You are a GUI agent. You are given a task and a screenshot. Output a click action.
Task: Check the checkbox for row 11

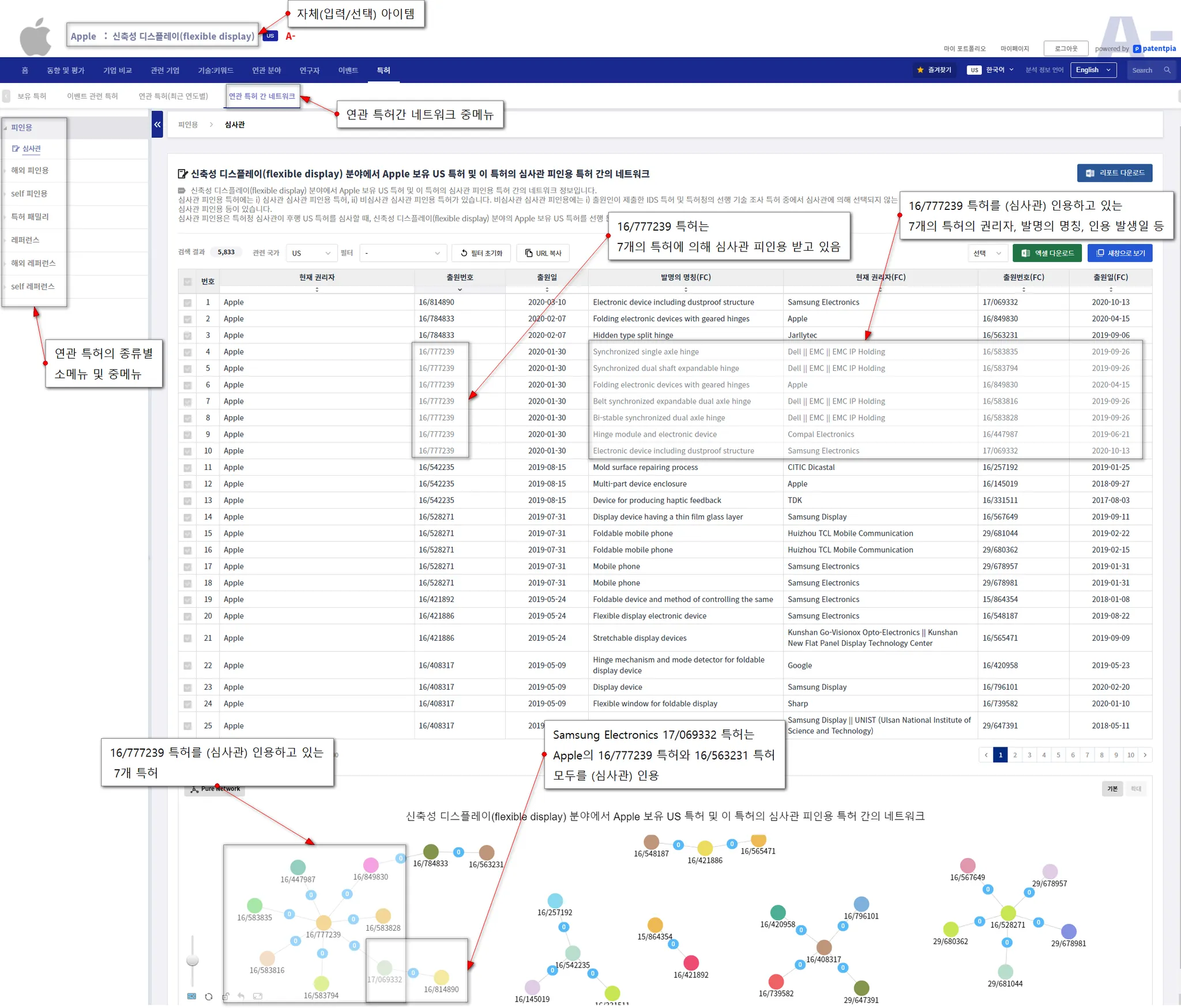[188, 468]
